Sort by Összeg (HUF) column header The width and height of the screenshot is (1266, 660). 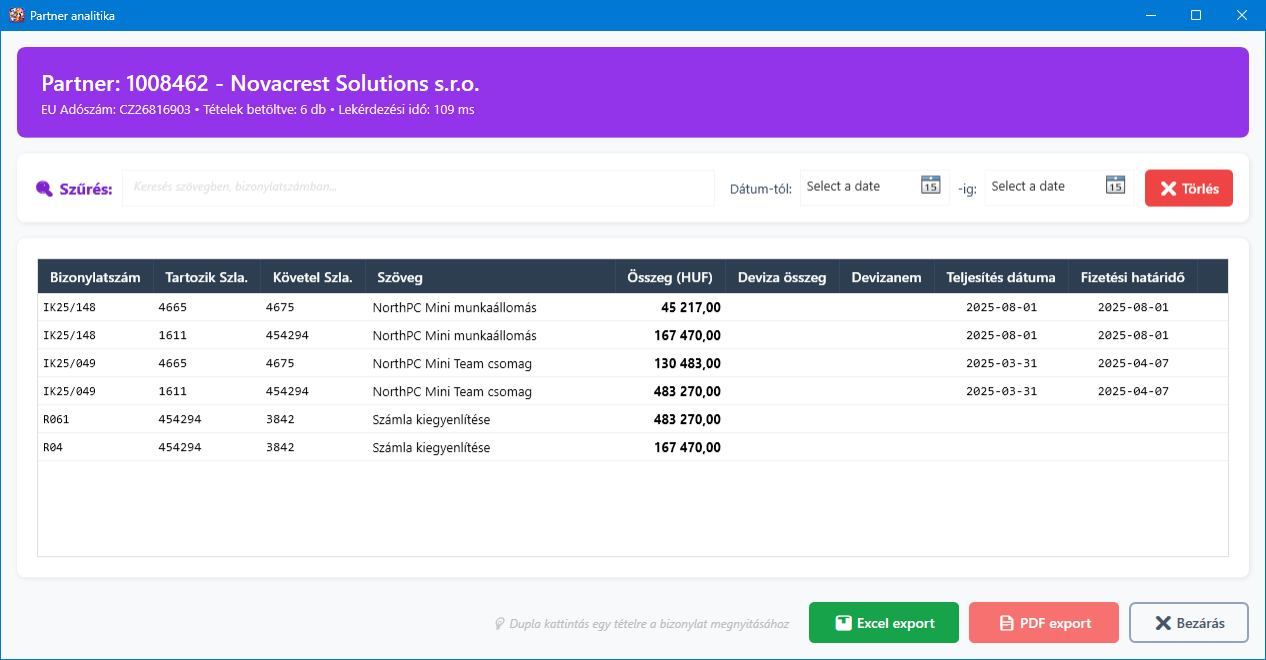[x=669, y=277]
